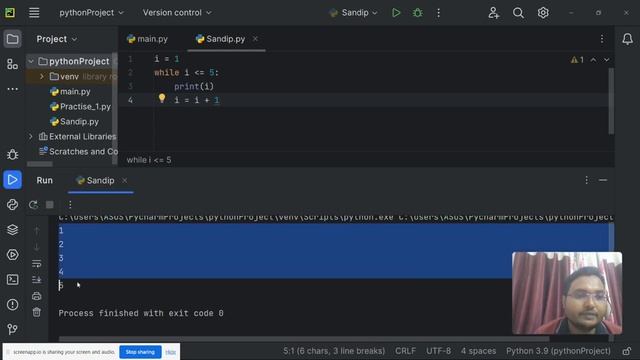This screenshot has width=640, height=360.
Task: Stop the running process
Action: [x=50, y=204]
